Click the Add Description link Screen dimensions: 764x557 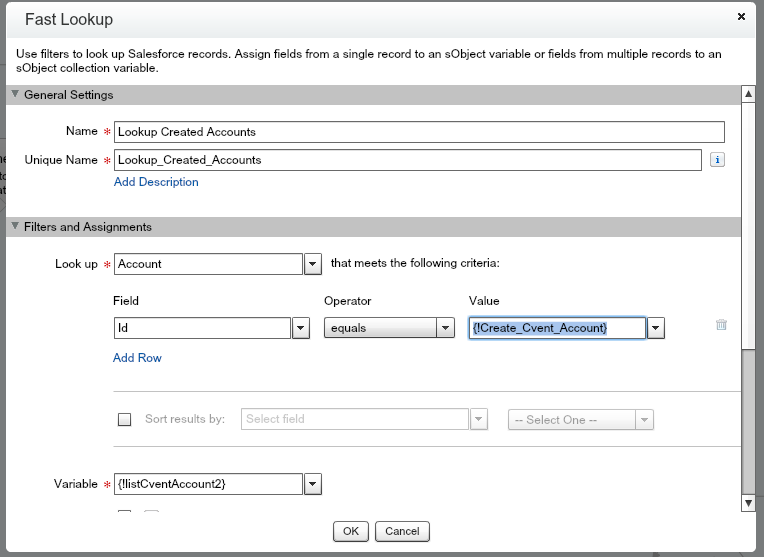pos(156,182)
